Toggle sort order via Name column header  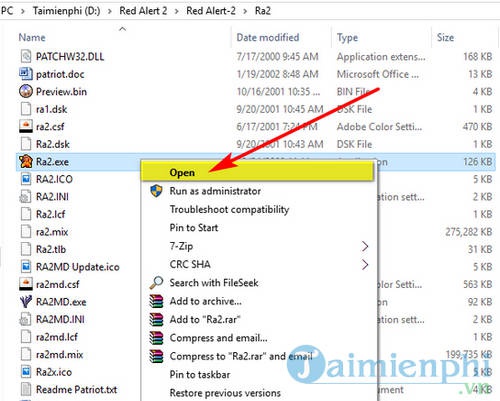pyautogui.click(x=32, y=37)
